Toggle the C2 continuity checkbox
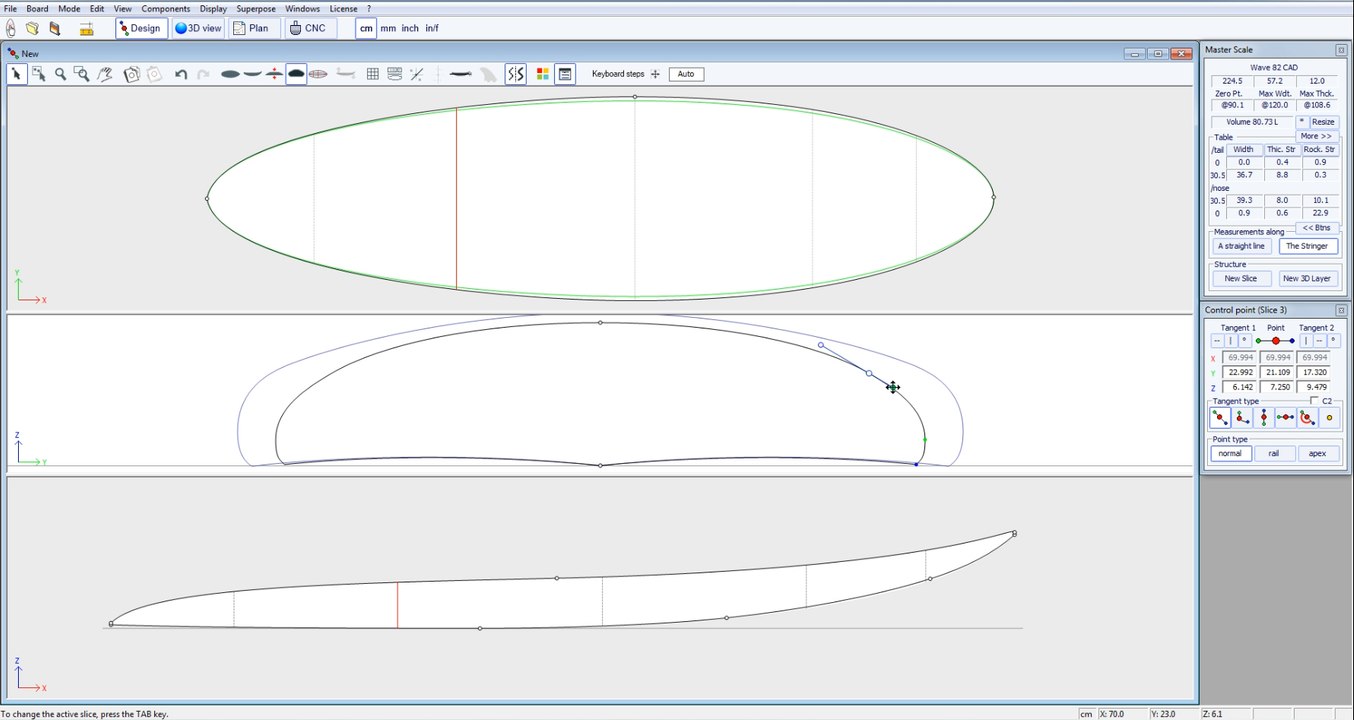This screenshot has width=1354, height=720. tap(1315, 401)
